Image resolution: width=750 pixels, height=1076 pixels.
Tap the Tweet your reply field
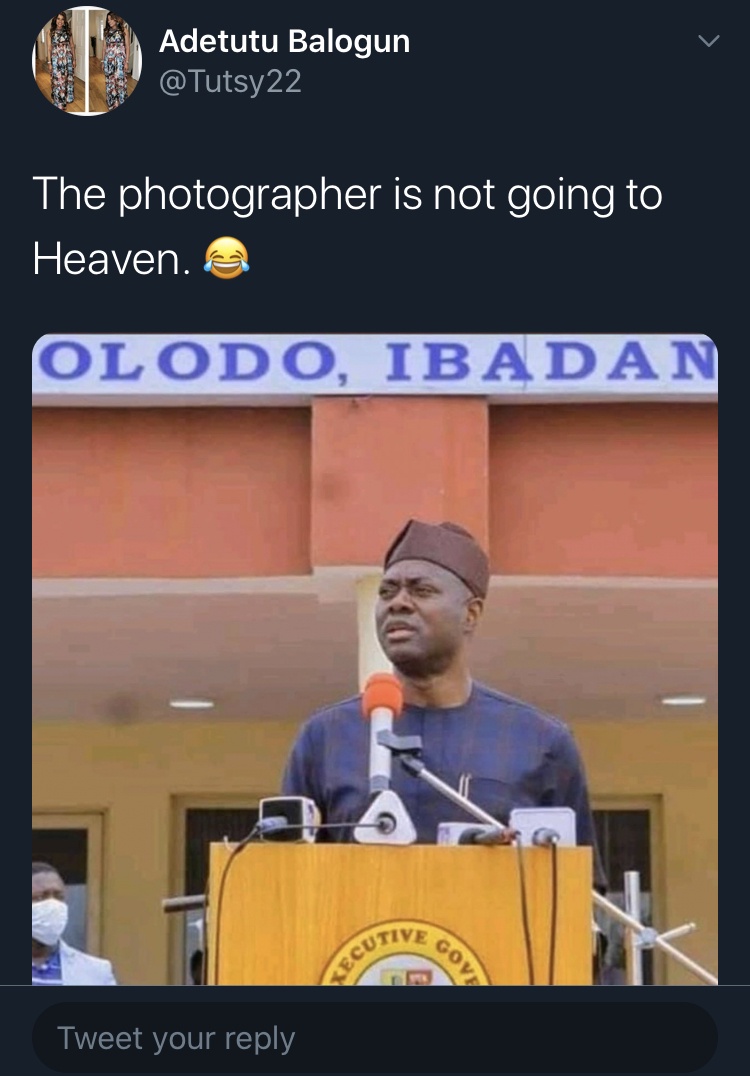coord(375,1038)
